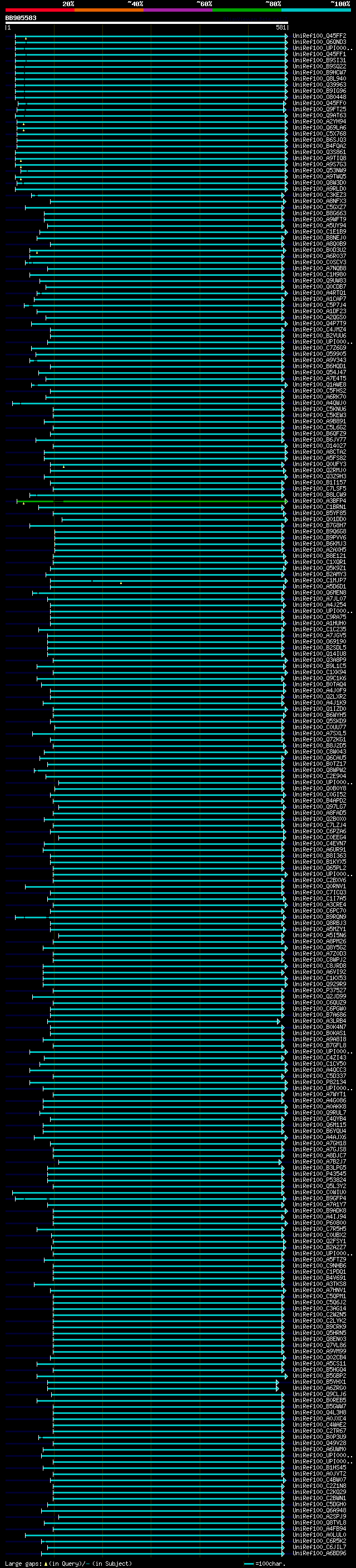Select the UniRef100_Q3S861 label
356x1568 pixels.
(319, 152)
